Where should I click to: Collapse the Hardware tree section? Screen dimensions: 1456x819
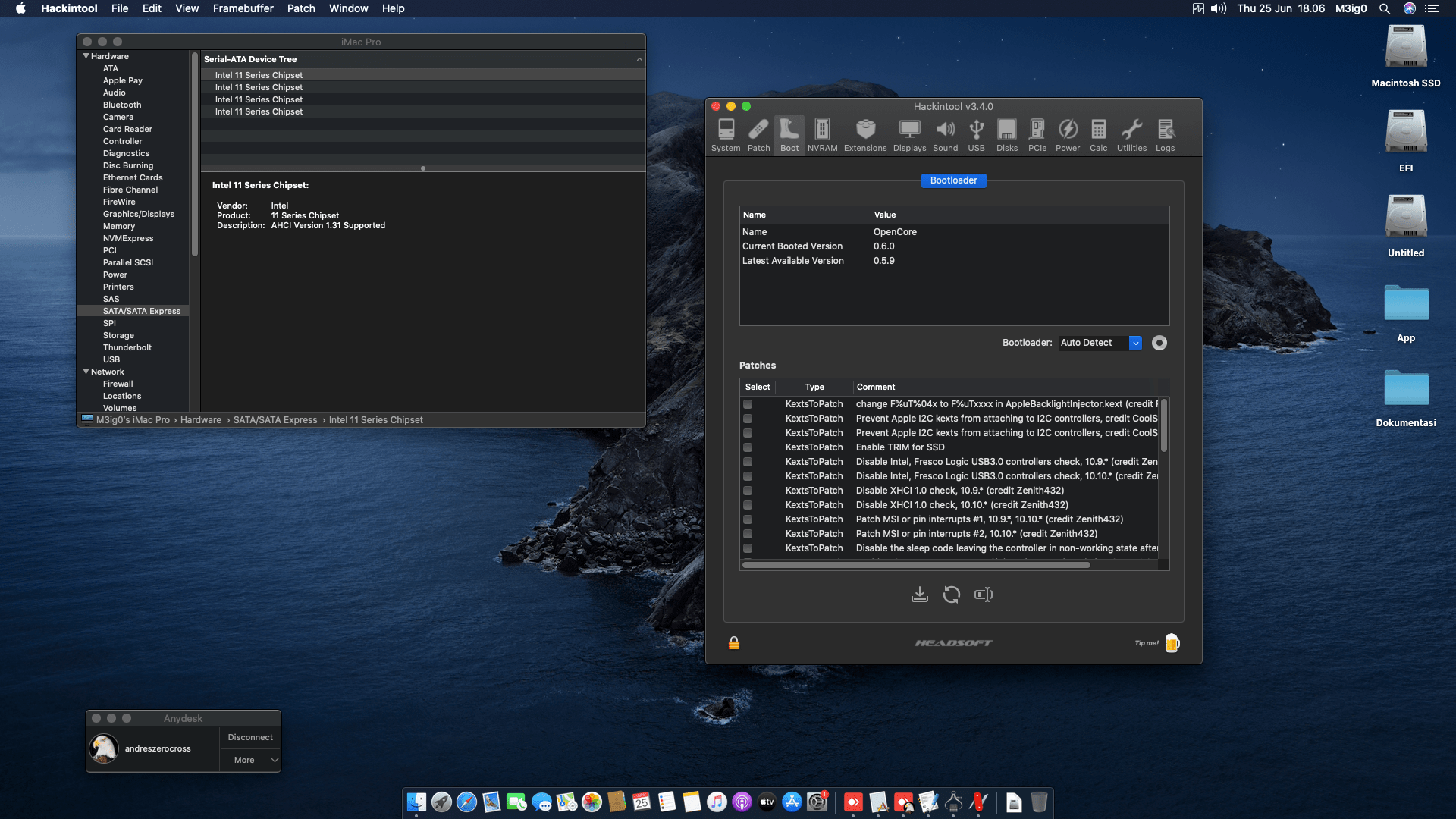(86, 56)
